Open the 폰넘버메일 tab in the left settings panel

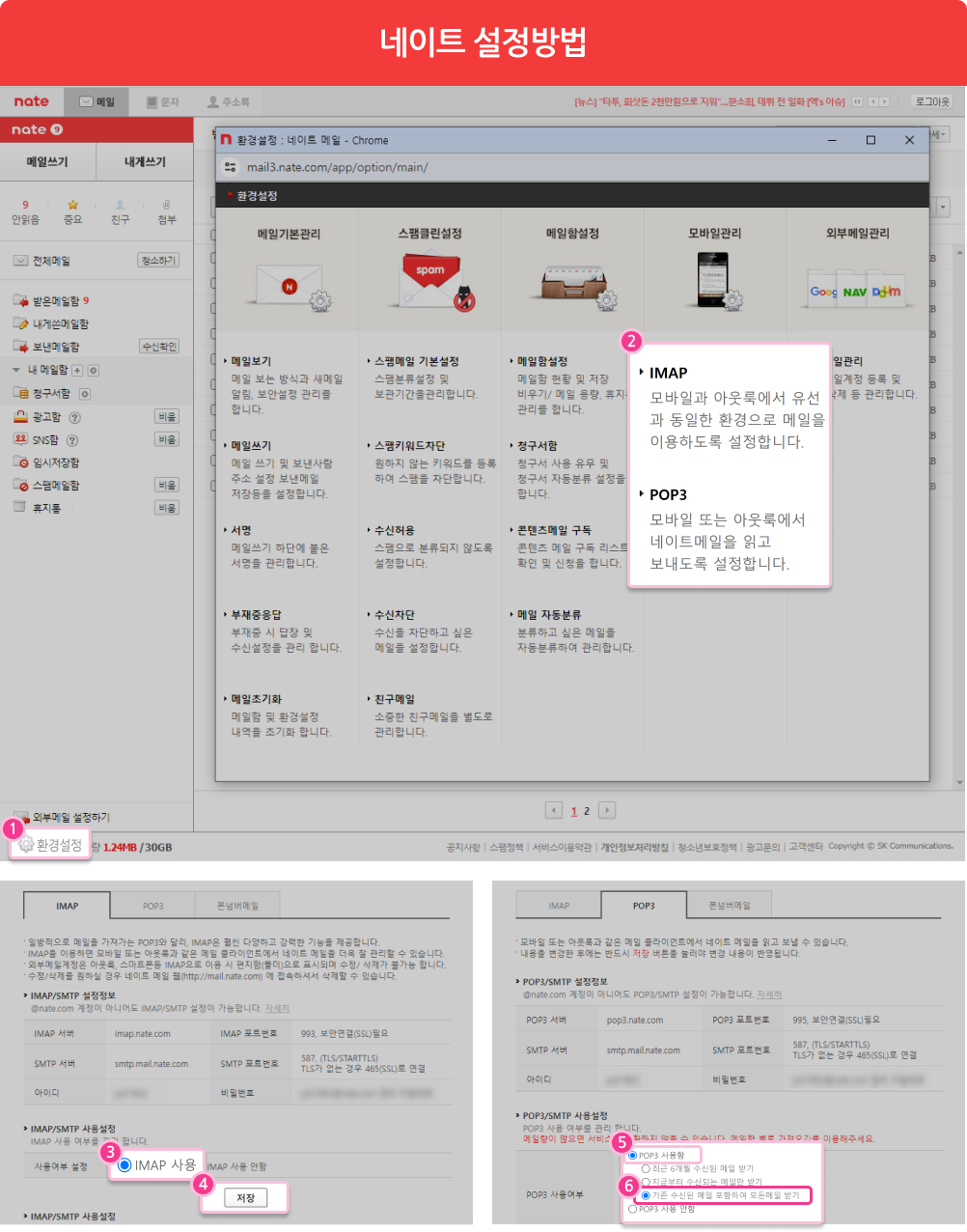pyautogui.click(x=237, y=906)
